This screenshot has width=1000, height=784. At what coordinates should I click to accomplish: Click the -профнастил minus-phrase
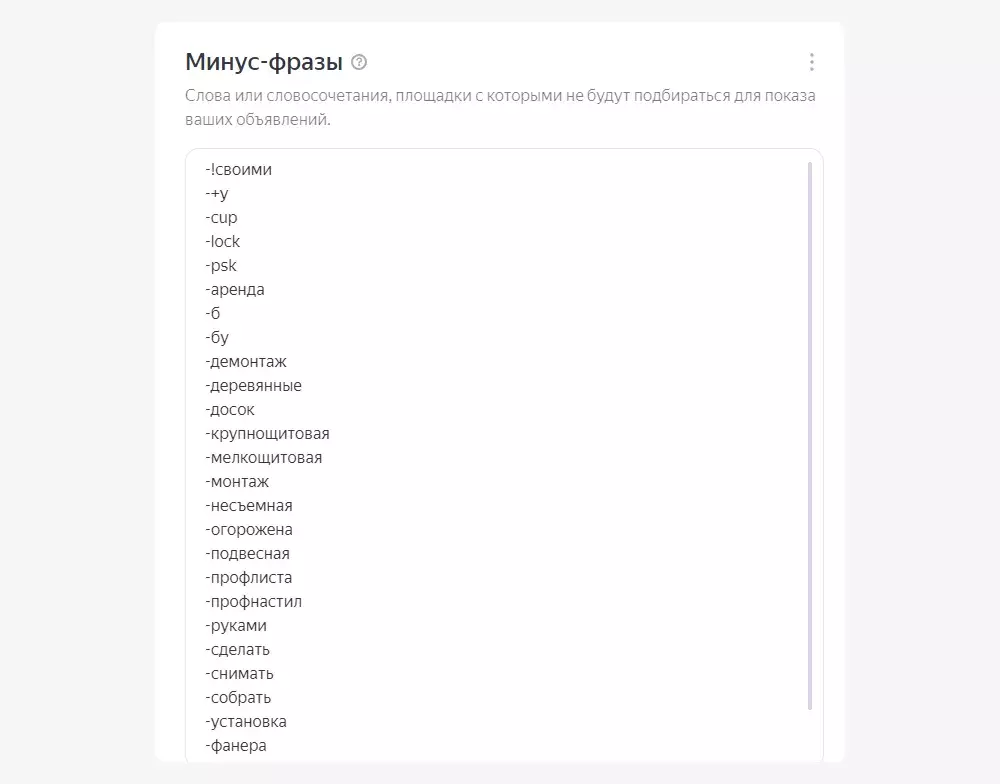(x=253, y=602)
